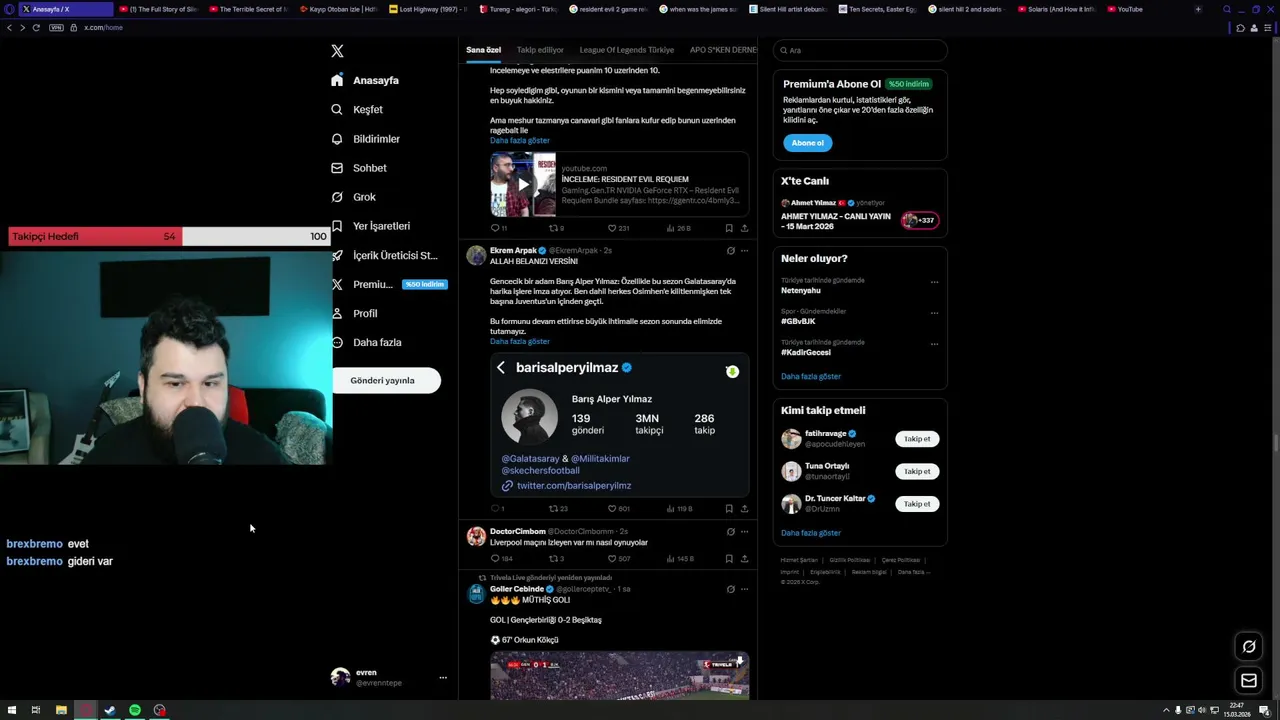This screenshot has height=720, width=1280.
Task: Reply to Ekrem Arpak's post
Action: pyautogui.click(x=497, y=509)
